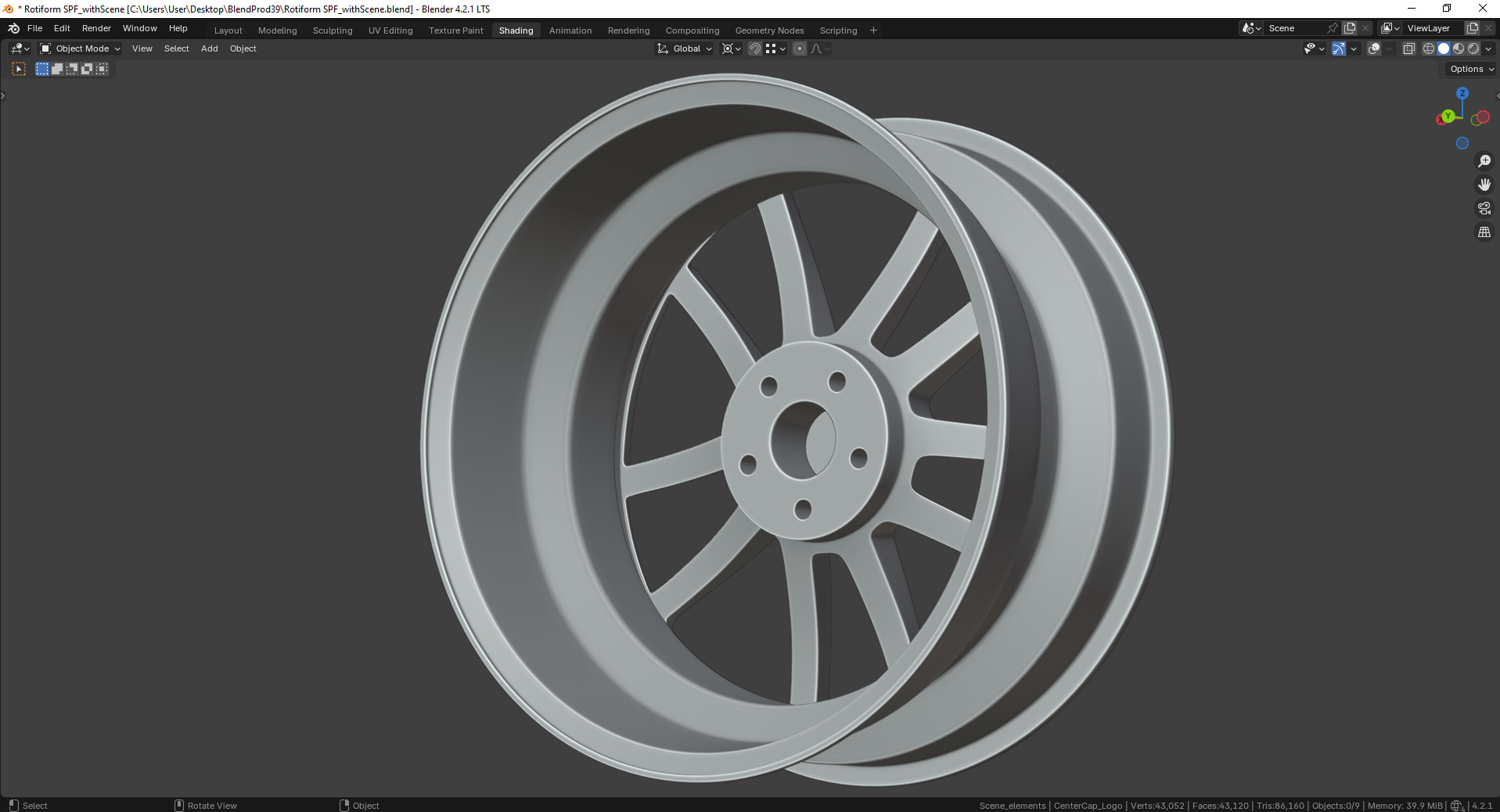The height and width of the screenshot is (812, 1500).
Task: Toggle X-Ray mode
Action: (x=1408, y=49)
